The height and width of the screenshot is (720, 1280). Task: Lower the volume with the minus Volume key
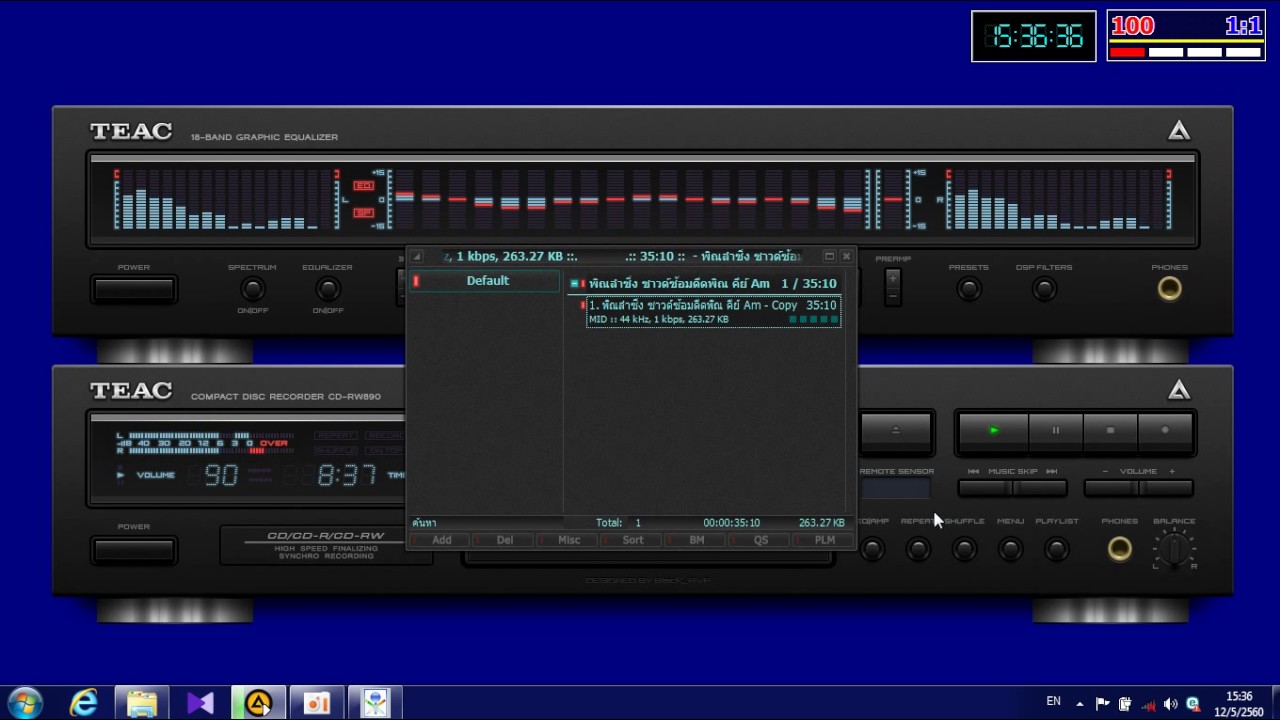coord(1111,488)
